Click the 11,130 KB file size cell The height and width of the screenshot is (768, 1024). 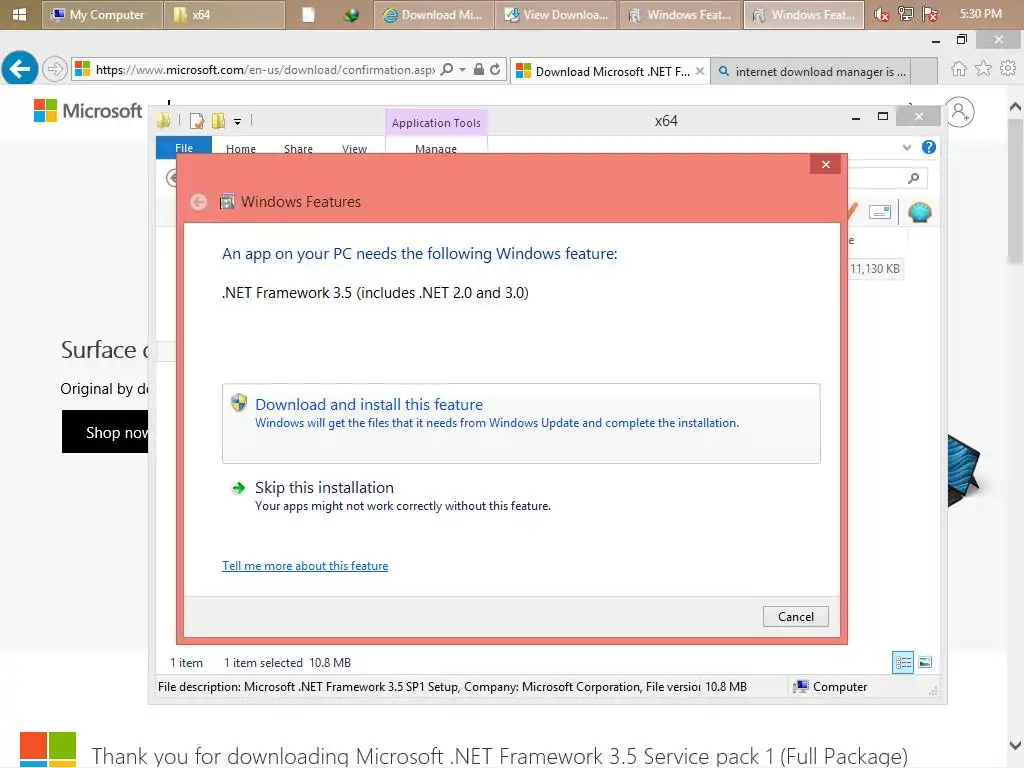(x=875, y=268)
